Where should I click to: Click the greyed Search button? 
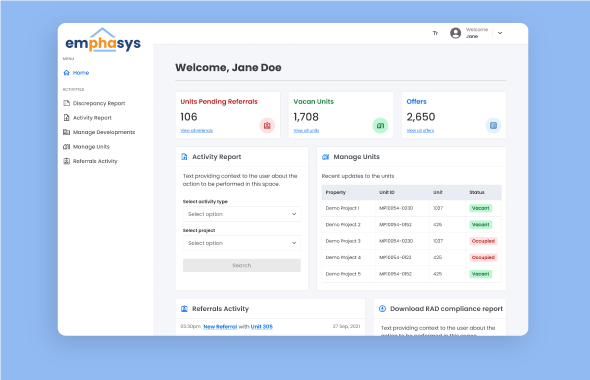point(242,265)
